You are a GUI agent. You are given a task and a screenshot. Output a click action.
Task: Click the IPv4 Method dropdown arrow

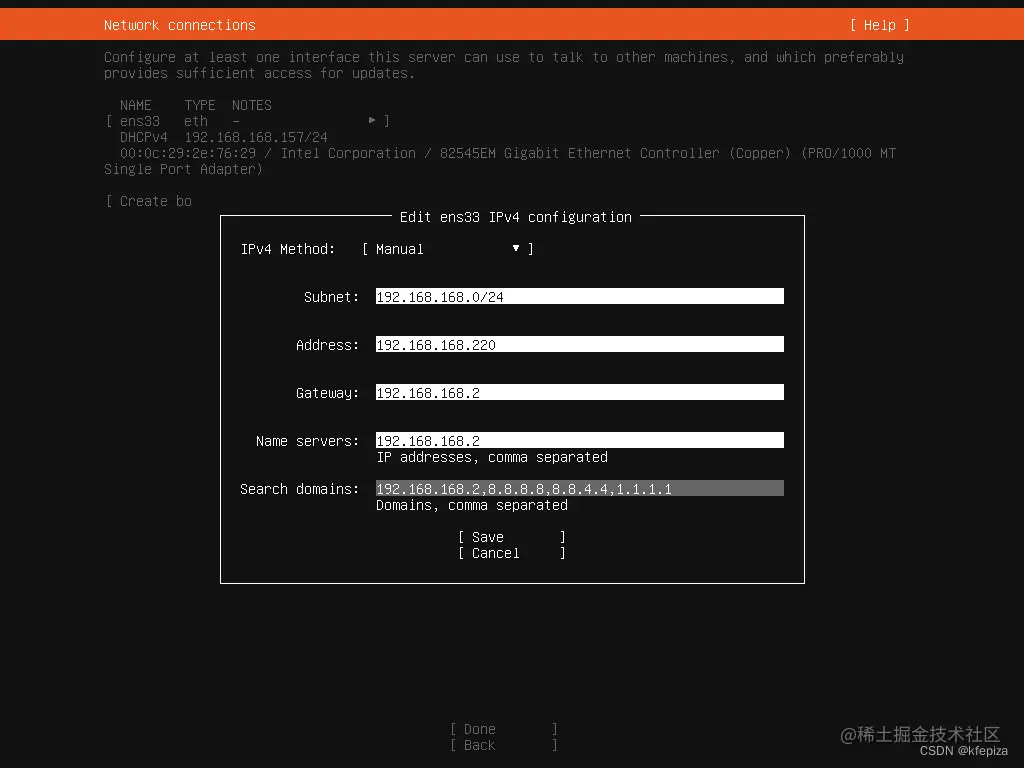point(516,248)
